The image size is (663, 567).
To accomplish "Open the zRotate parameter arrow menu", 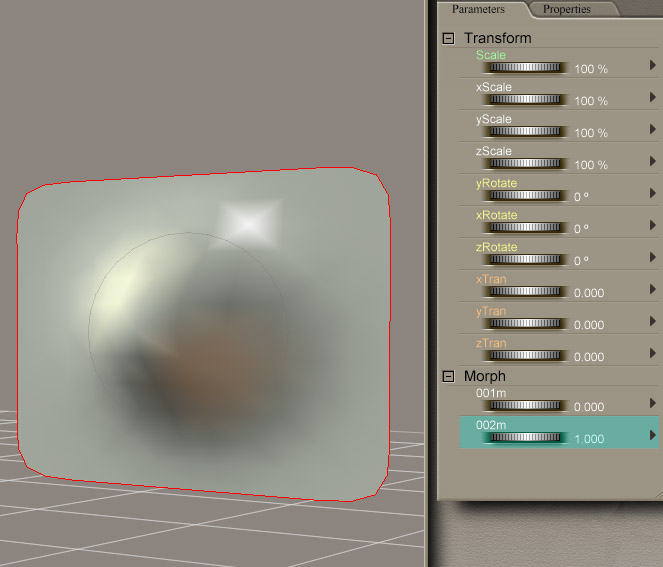I will [x=652, y=257].
